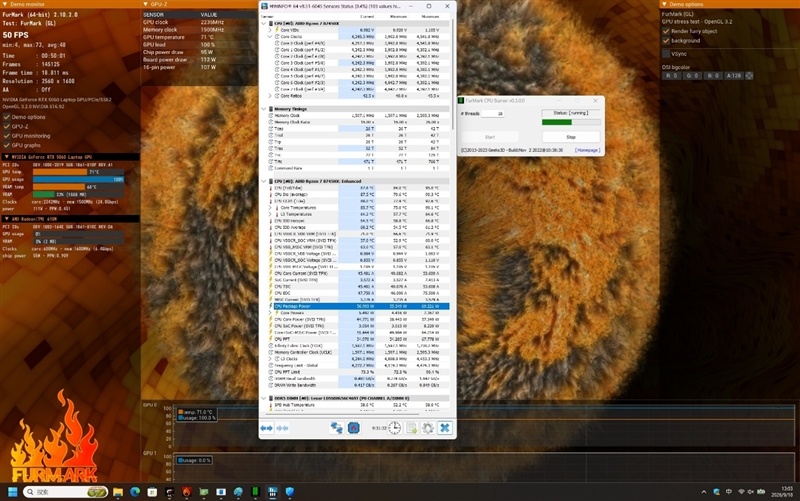Click the green CPU Burner taskbar icon
Image resolution: width=800 pixels, height=501 pixels.
[255, 492]
